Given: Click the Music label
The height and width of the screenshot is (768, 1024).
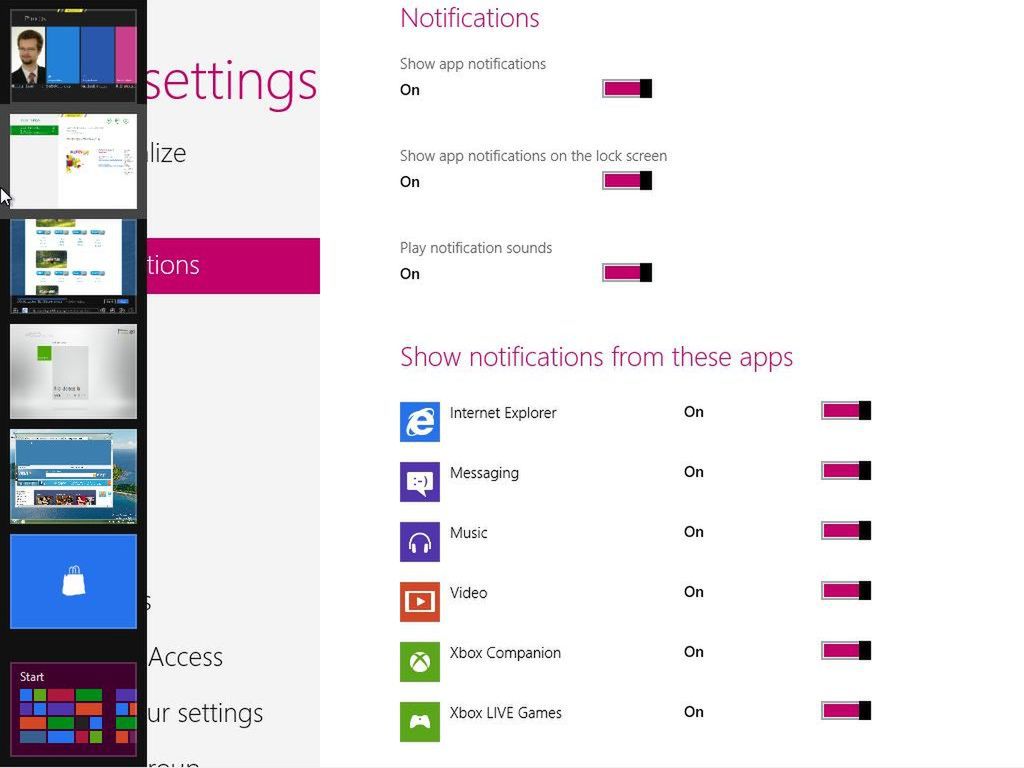Looking at the screenshot, I should 468,533.
